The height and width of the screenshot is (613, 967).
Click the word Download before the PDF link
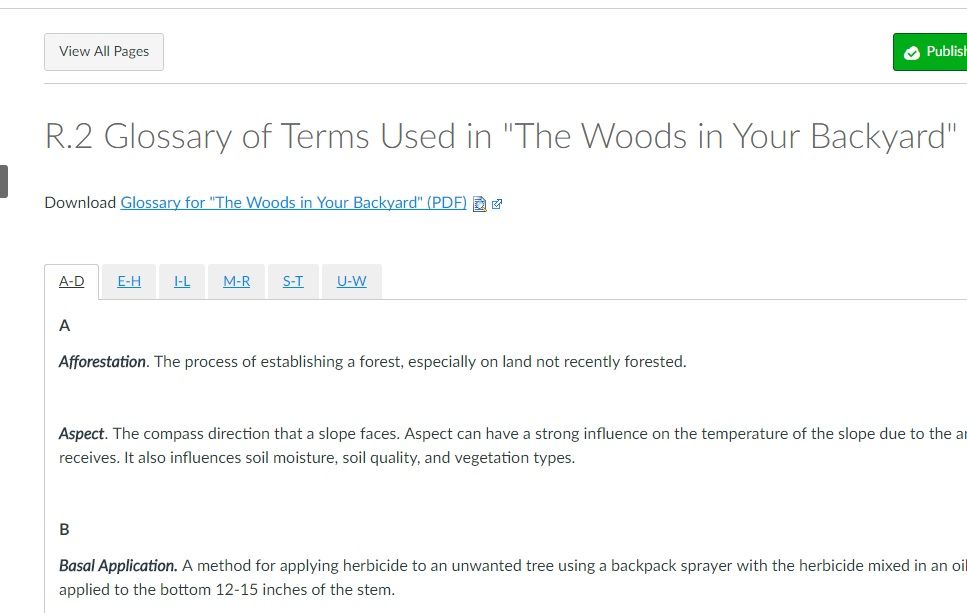(80, 202)
